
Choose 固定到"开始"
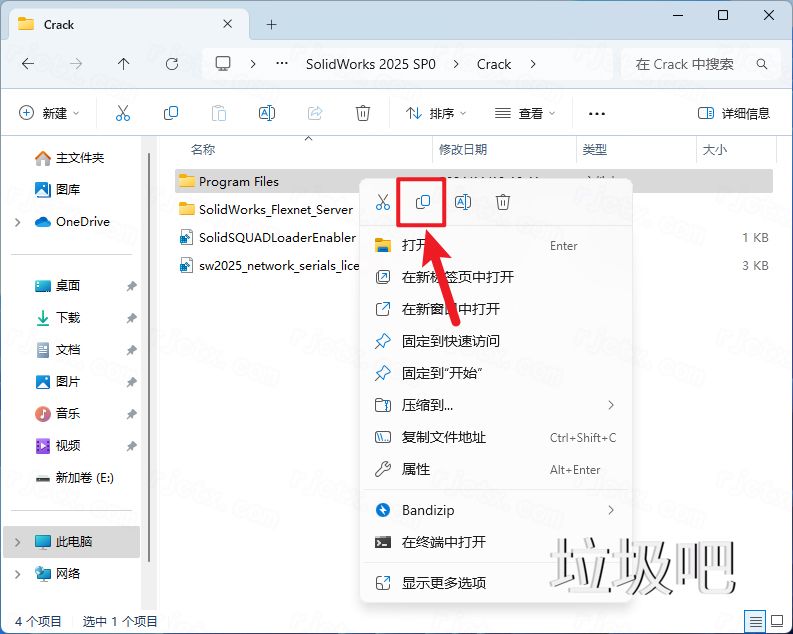[496, 373]
